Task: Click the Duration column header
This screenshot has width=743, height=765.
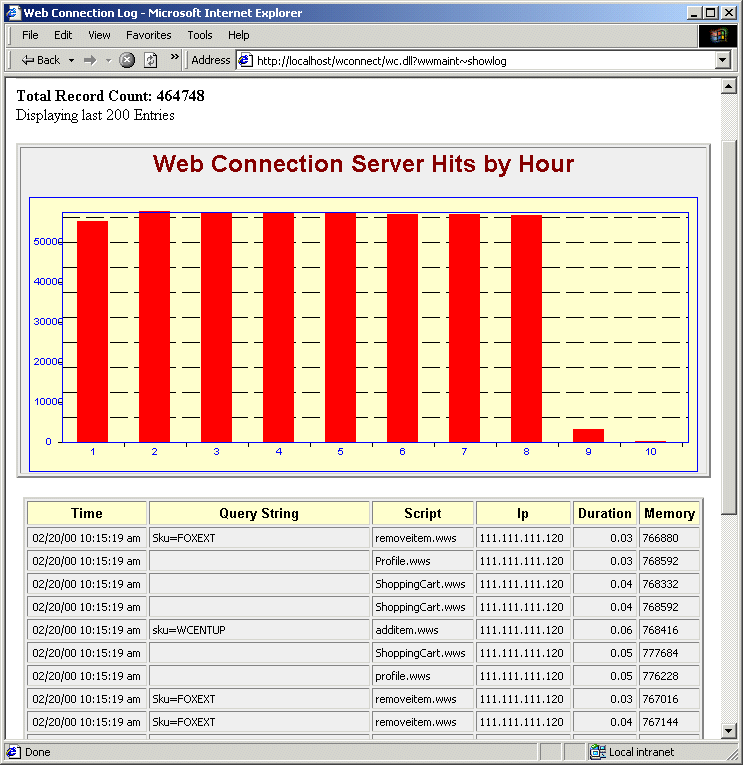Action: tap(604, 513)
